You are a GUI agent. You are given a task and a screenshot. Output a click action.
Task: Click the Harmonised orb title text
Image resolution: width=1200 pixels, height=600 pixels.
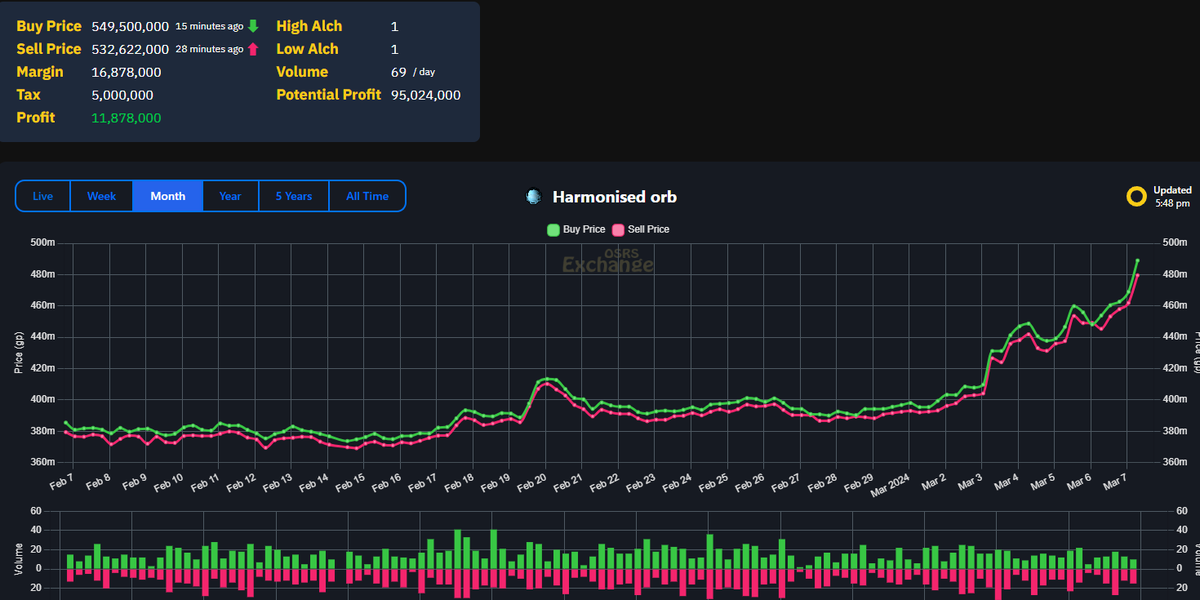tap(613, 197)
